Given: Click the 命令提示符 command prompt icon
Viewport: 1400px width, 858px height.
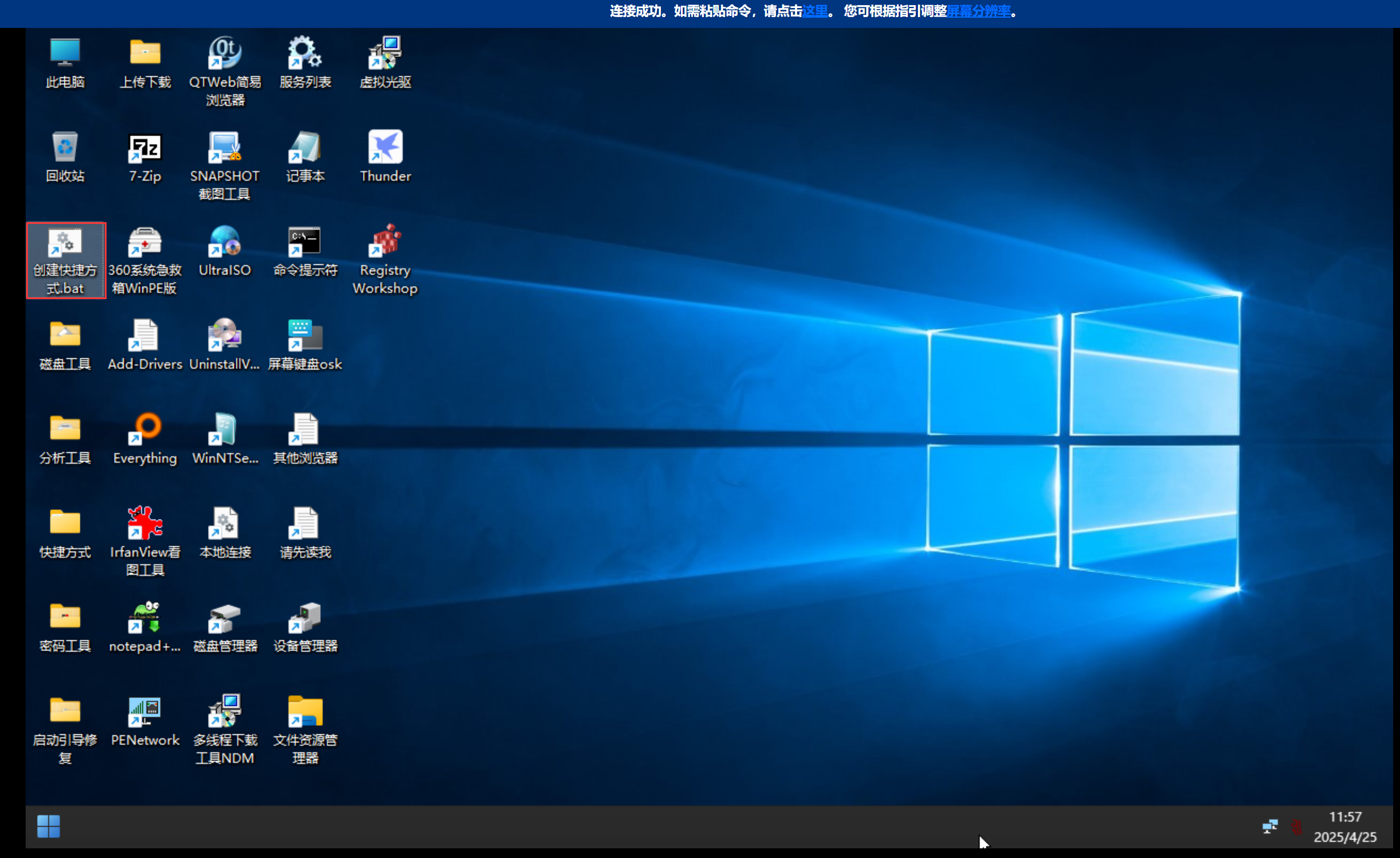Looking at the screenshot, I should point(305,242).
